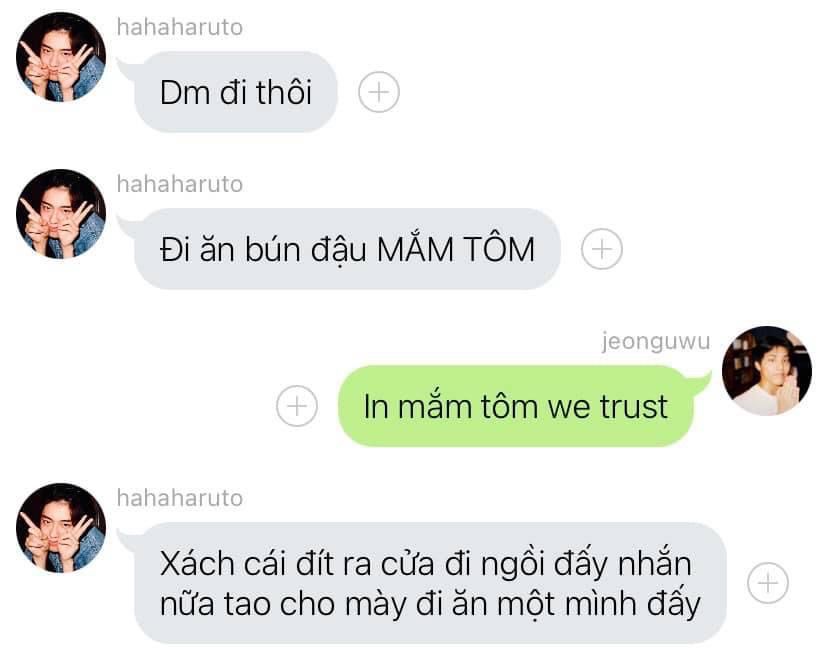Click the word 'thôi' in the first message
The height and width of the screenshot is (660, 828).
(284, 91)
